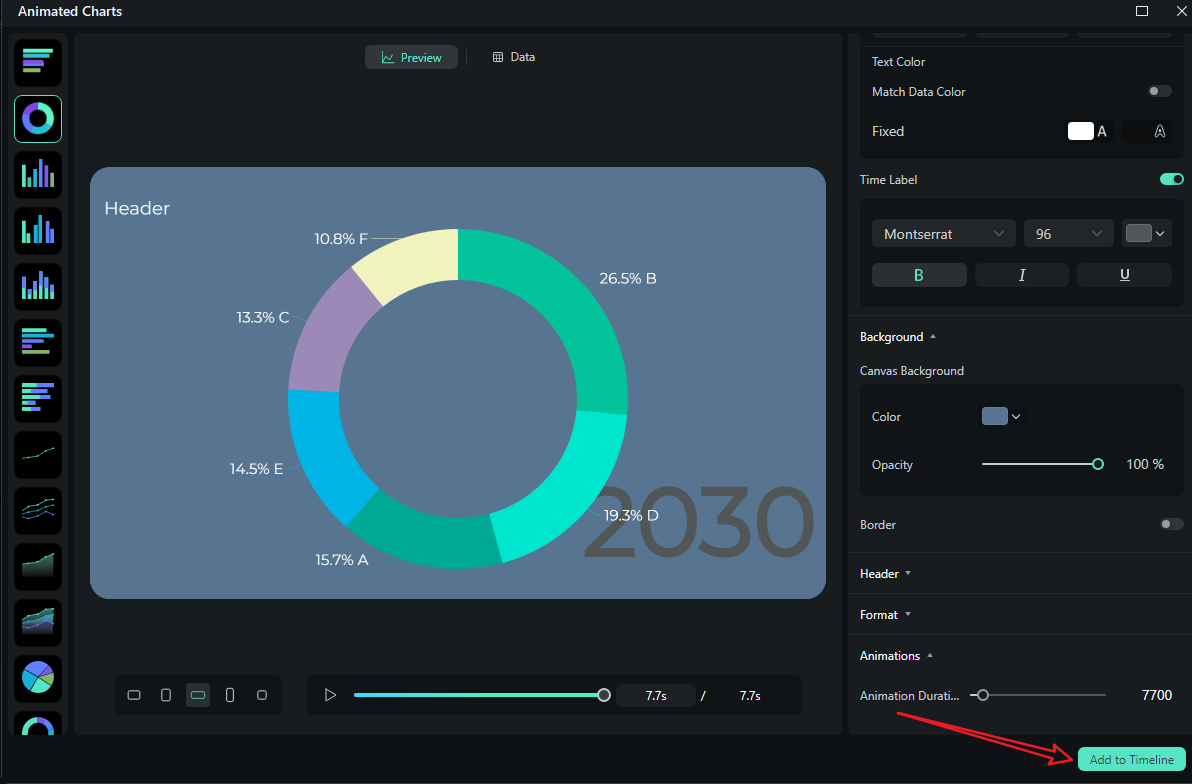The image size is (1192, 784).
Task: Apply bold to the Time Label font
Action: click(919, 274)
